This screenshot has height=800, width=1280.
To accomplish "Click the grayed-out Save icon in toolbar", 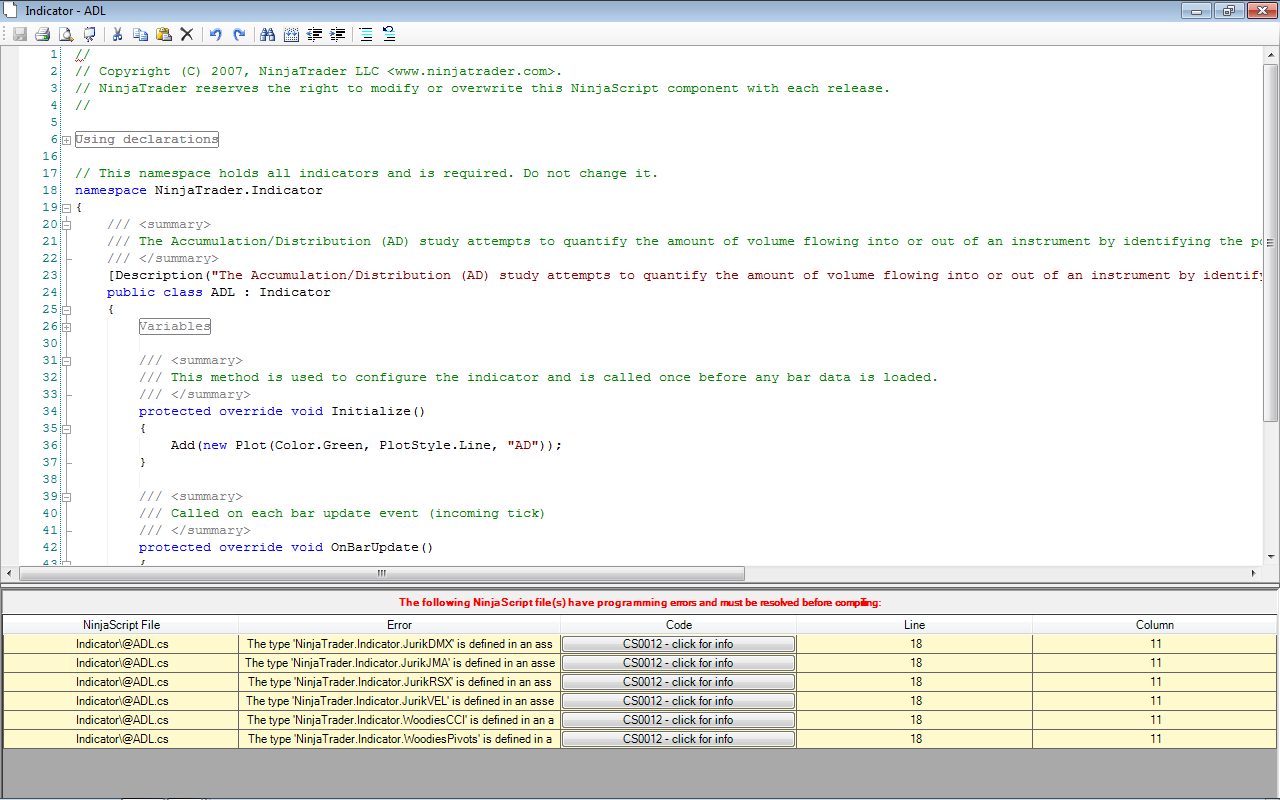I will (20, 34).
